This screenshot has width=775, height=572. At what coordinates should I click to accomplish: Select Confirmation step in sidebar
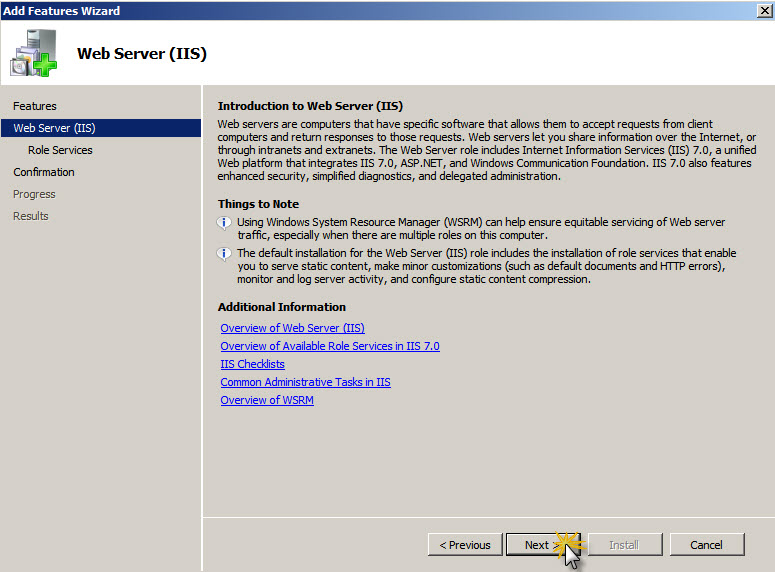coord(43,172)
